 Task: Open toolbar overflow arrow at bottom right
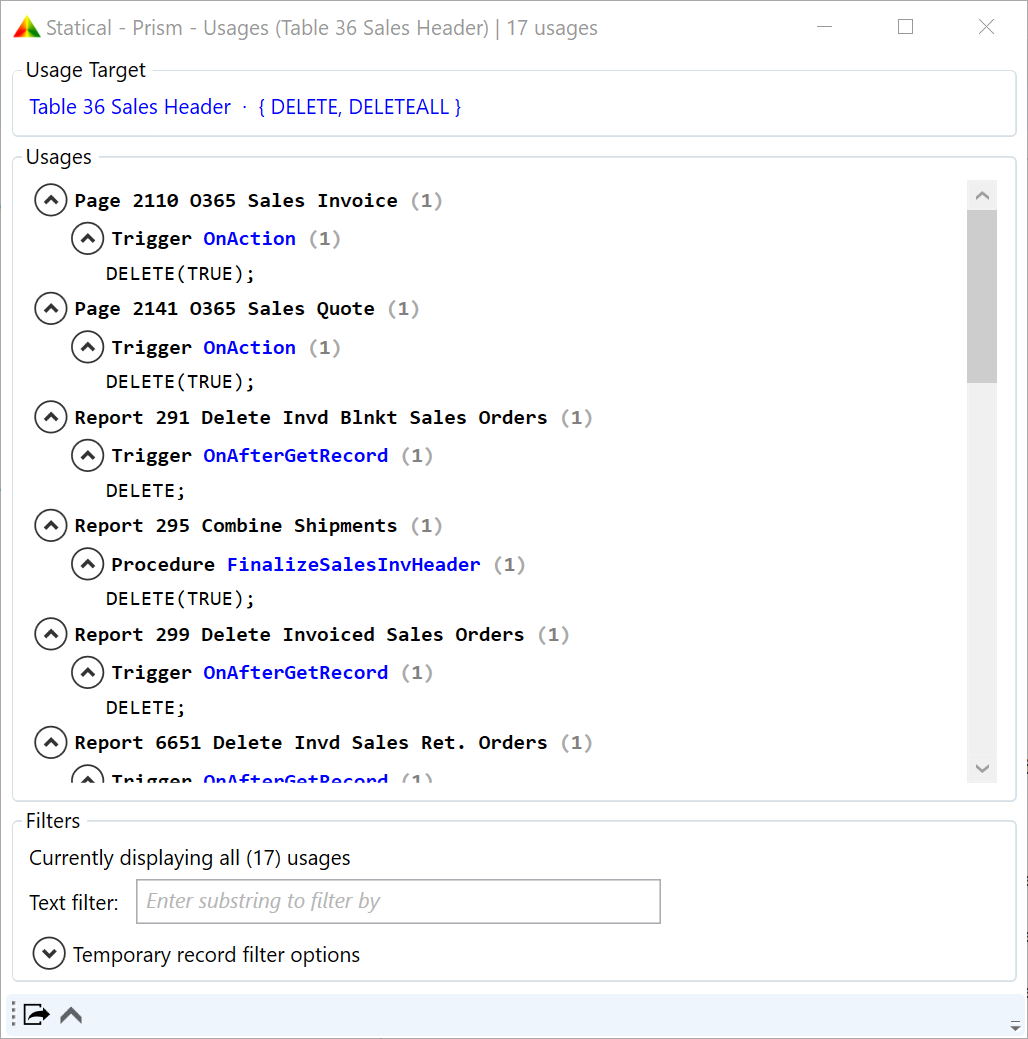[x=1015, y=1024]
